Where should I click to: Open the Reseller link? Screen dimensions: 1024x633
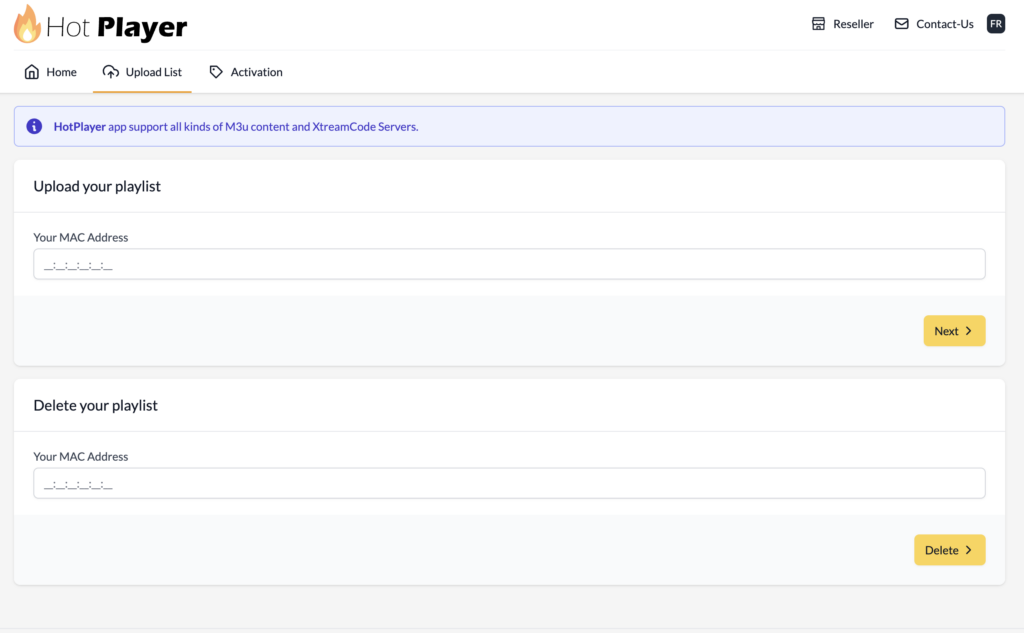click(853, 24)
